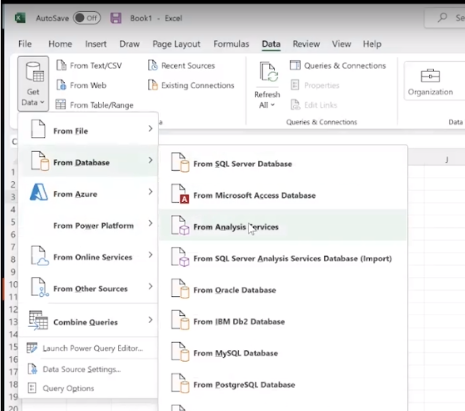Select the Organization data type
The height and width of the screenshot is (411, 465).
click(x=430, y=81)
